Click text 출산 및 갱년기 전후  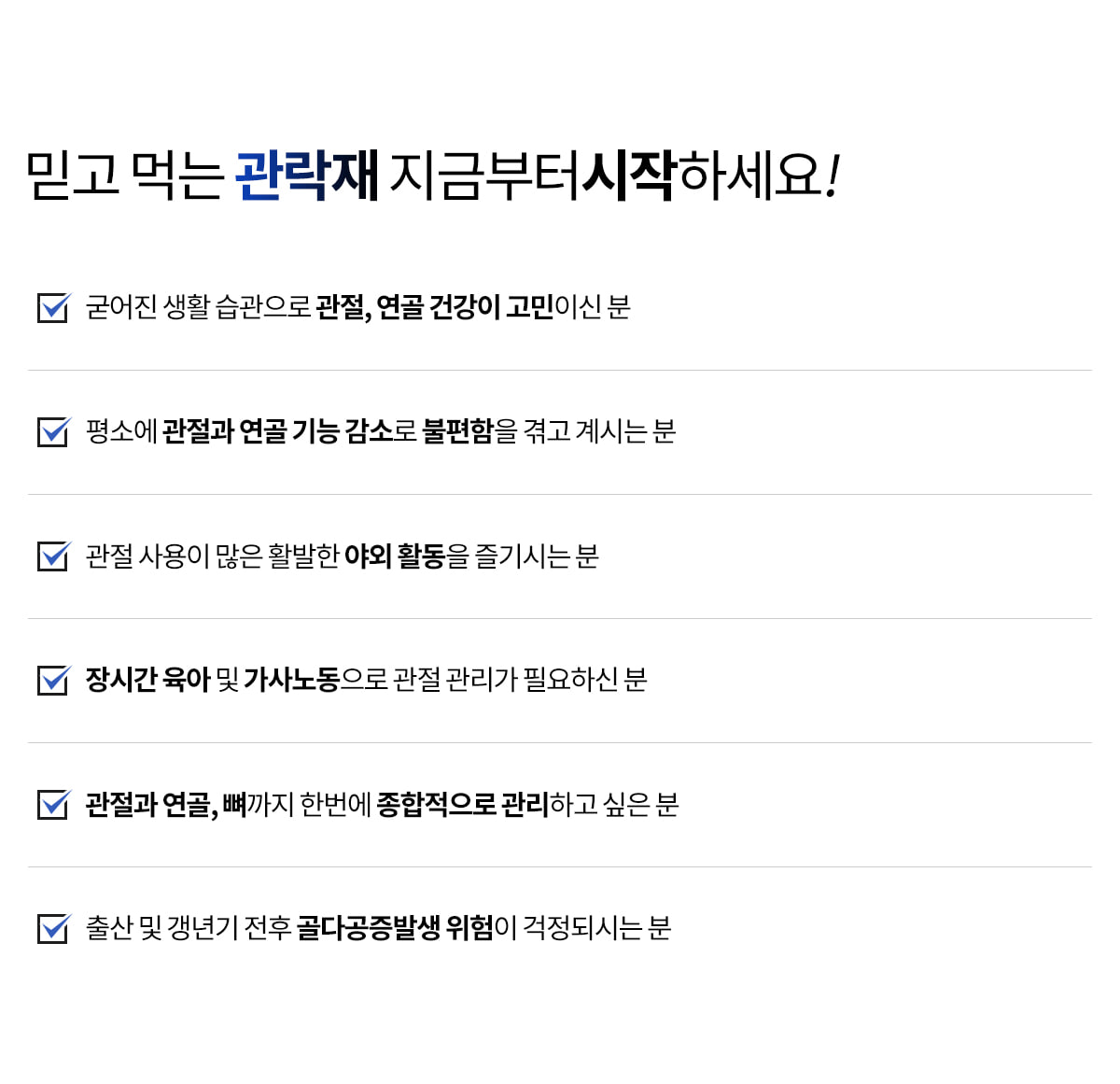point(189,928)
